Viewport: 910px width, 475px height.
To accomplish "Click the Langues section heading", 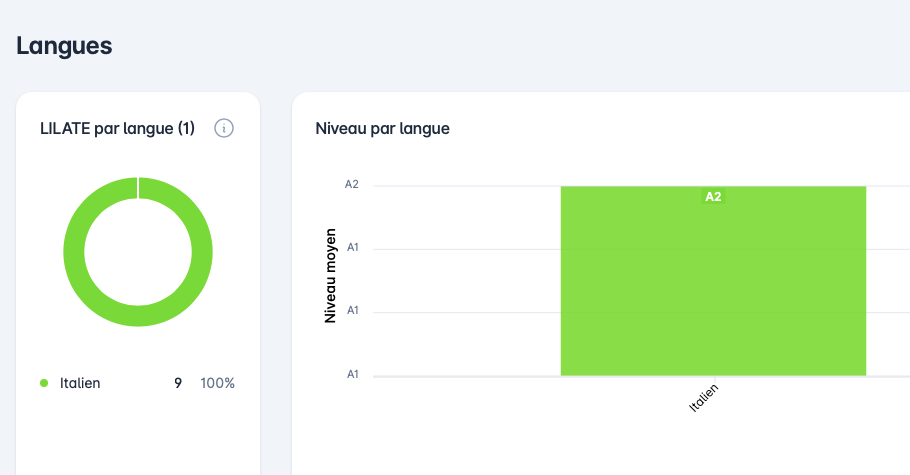I will click(x=64, y=45).
